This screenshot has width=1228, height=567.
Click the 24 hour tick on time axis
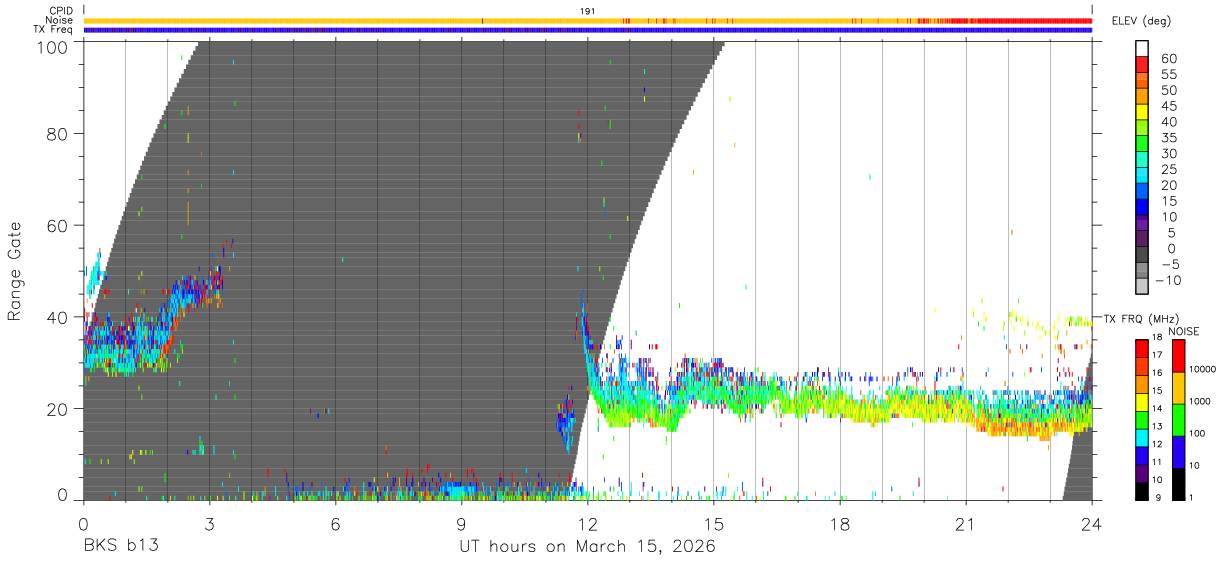pyautogui.click(x=1092, y=523)
